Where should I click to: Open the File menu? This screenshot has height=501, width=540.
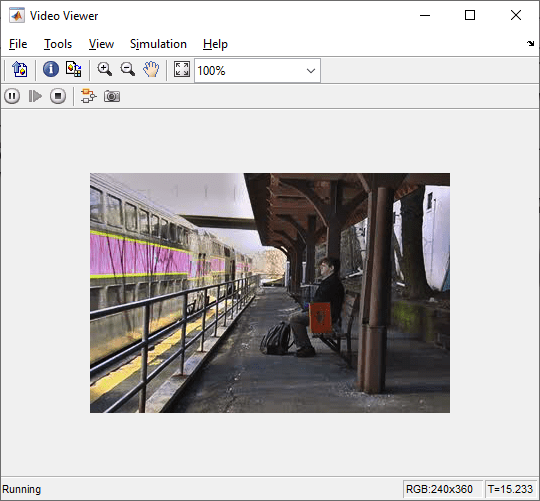pyautogui.click(x=18, y=44)
